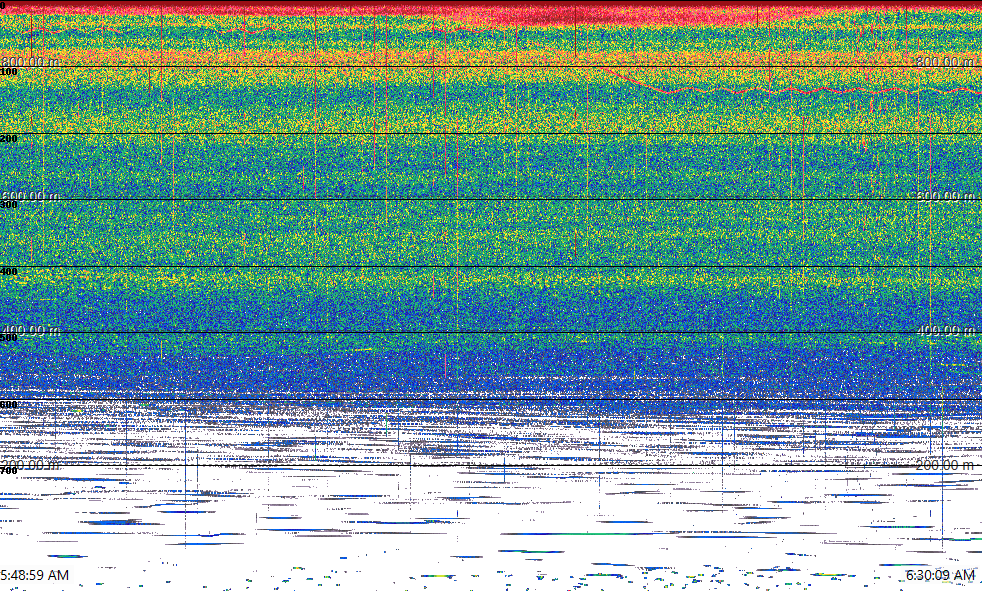
Task: Click the left-edge 400.00 m range label
Action: tap(30, 330)
